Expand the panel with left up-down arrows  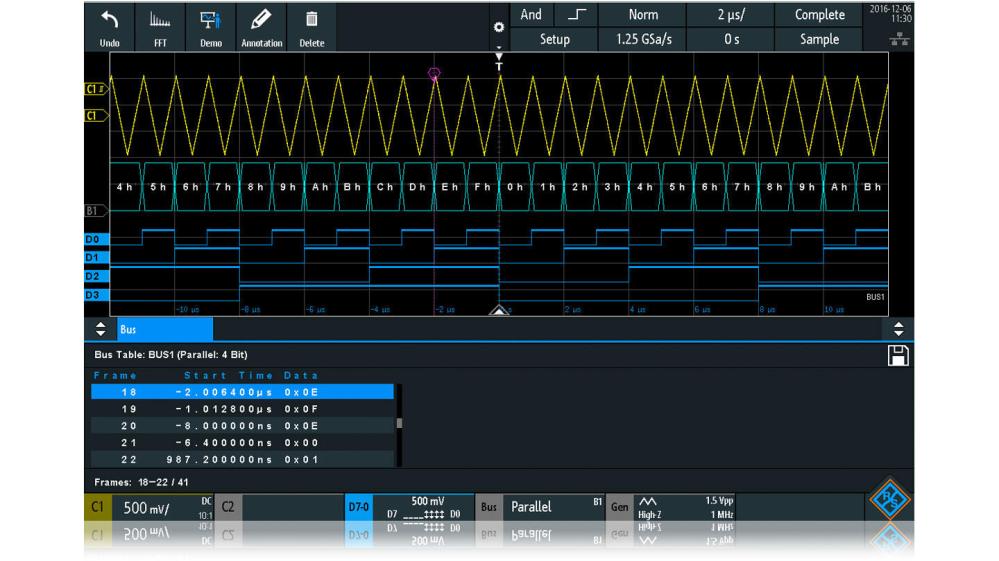click(x=99, y=328)
